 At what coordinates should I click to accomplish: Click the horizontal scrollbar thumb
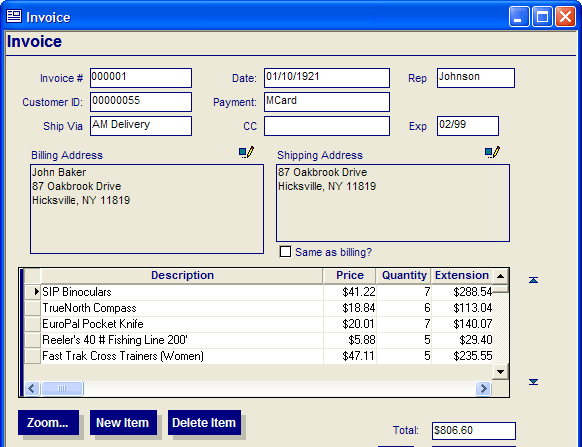(x=62, y=388)
